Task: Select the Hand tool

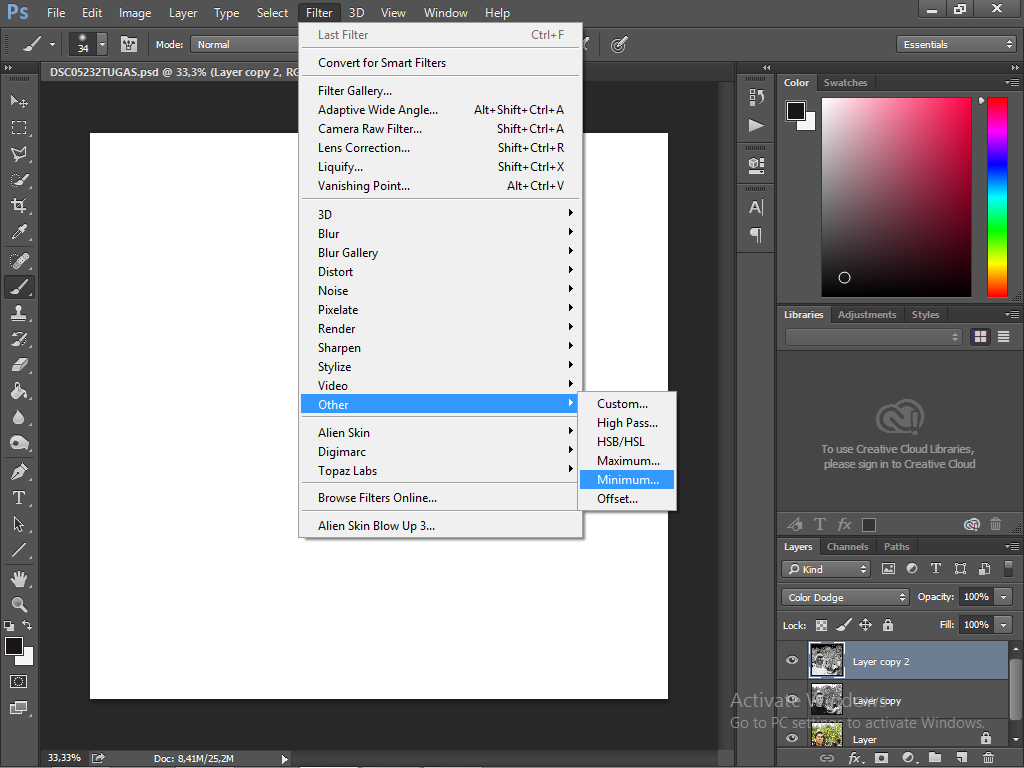Action: pyautogui.click(x=19, y=579)
